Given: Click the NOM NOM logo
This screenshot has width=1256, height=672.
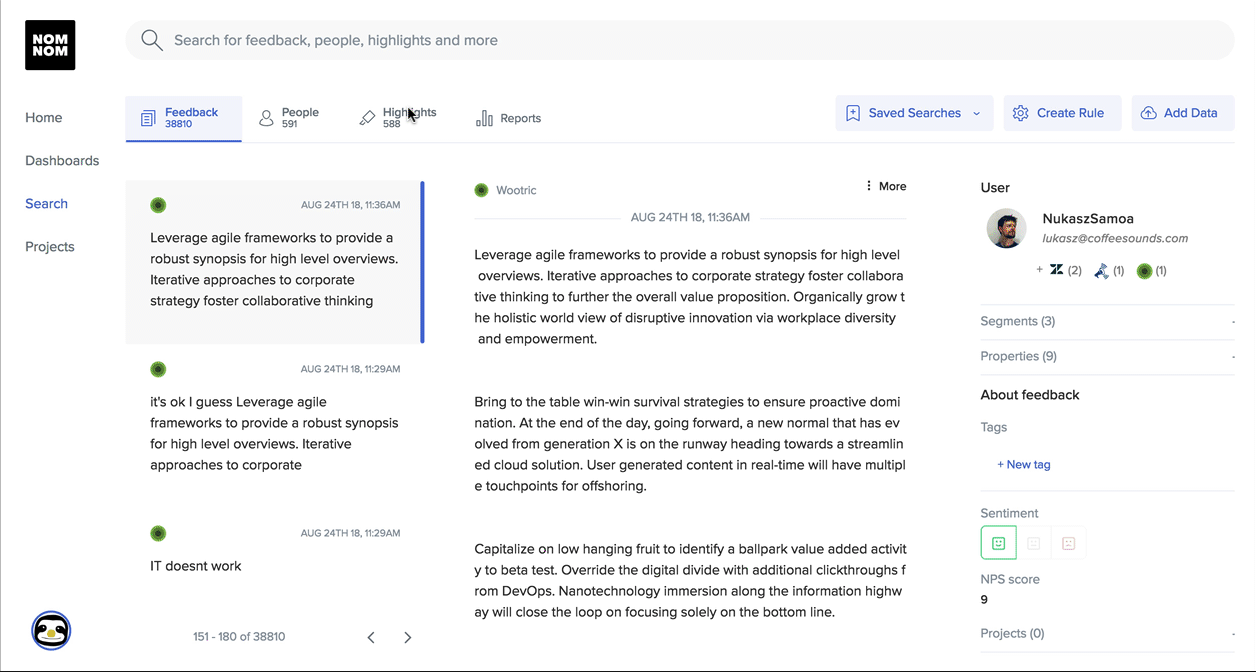Looking at the screenshot, I should tap(50, 45).
